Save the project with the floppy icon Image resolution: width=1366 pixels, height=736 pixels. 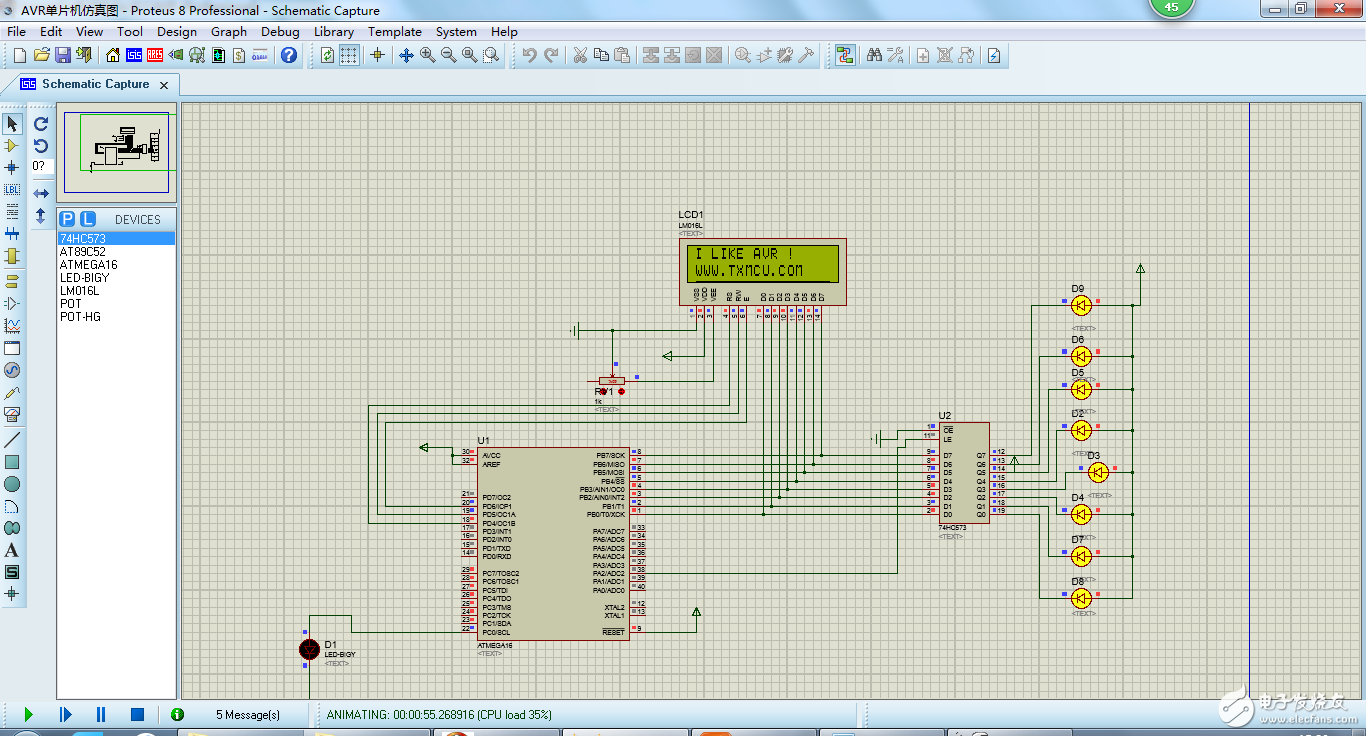point(62,55)
